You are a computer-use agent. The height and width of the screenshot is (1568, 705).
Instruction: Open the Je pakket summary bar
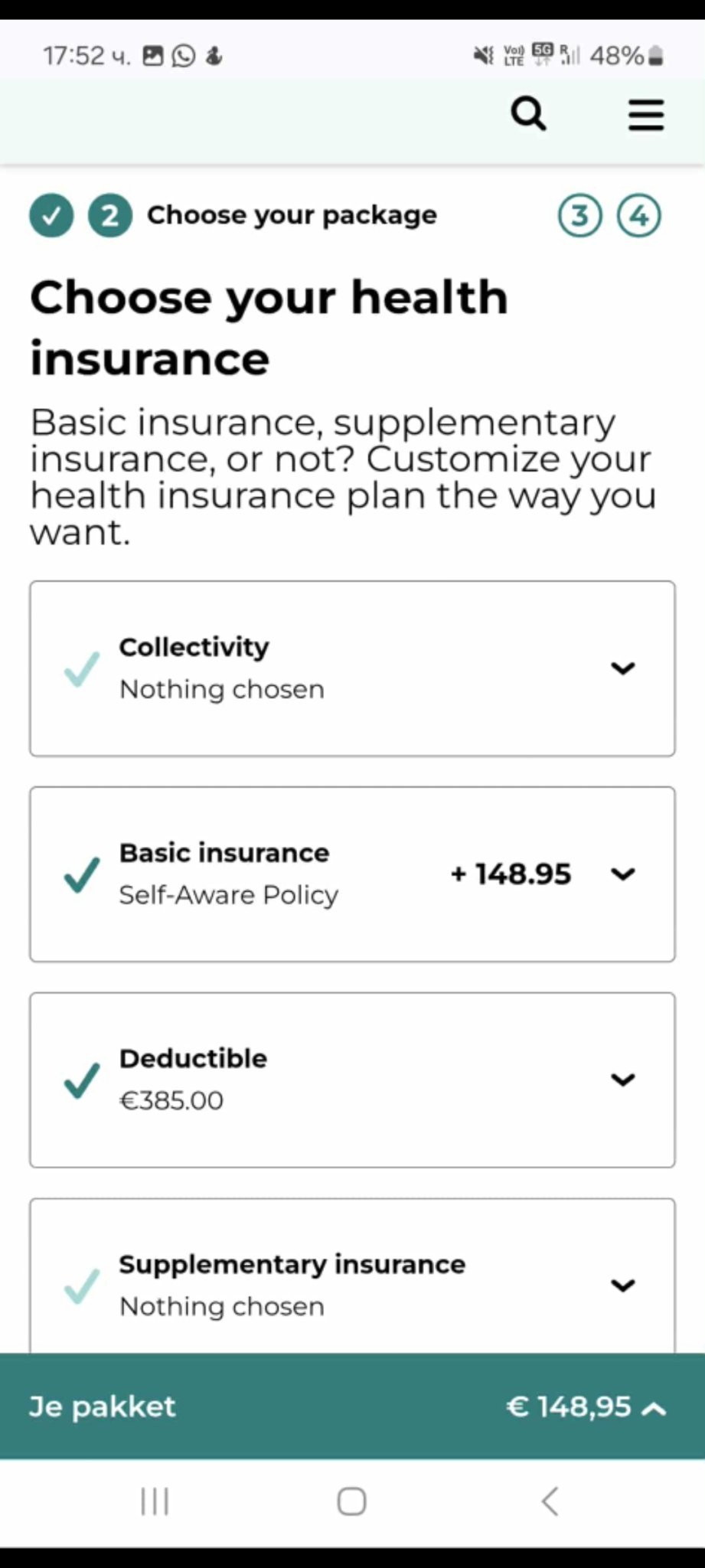pos(103,1406)
